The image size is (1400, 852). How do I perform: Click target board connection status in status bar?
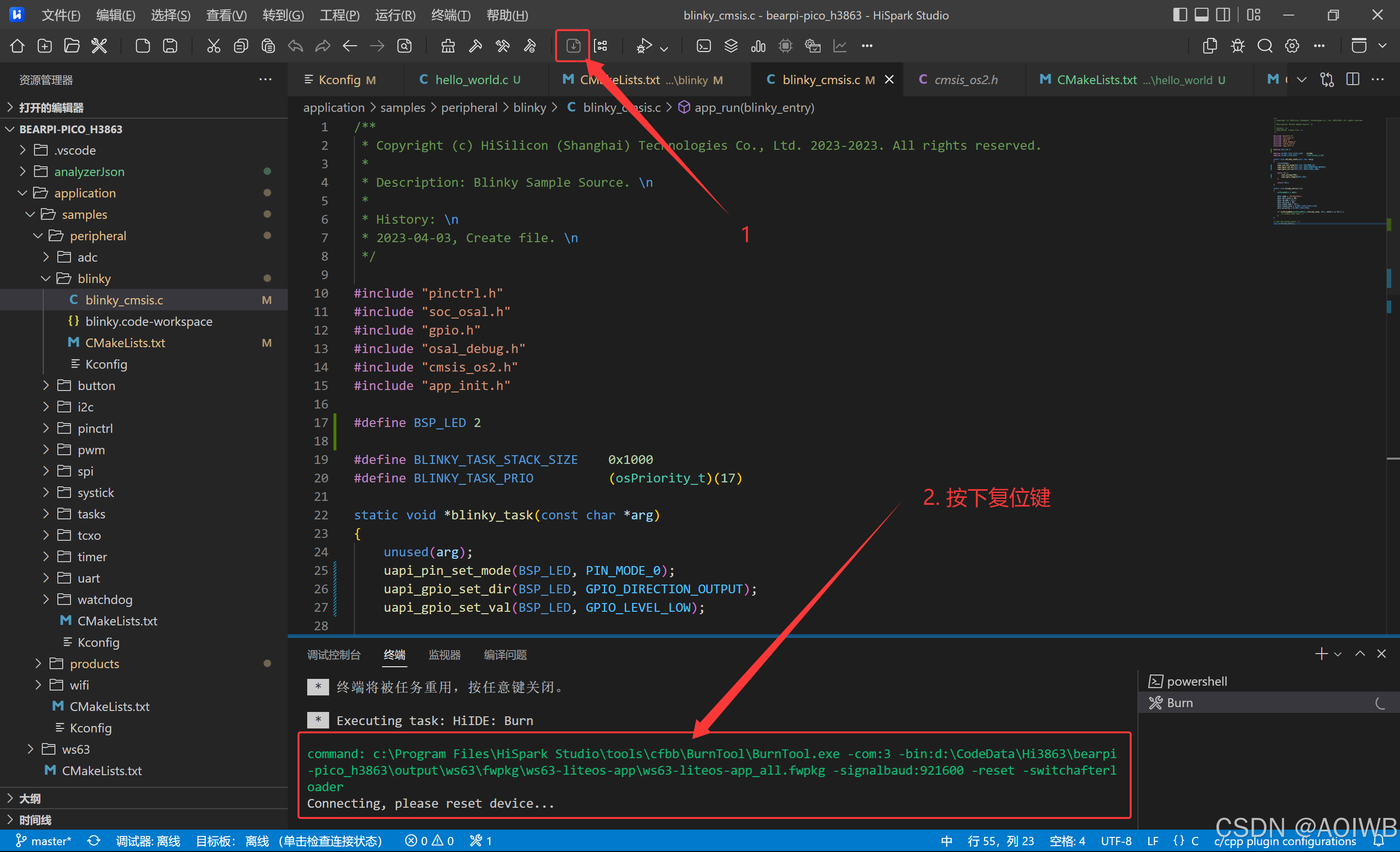[289, 841]
